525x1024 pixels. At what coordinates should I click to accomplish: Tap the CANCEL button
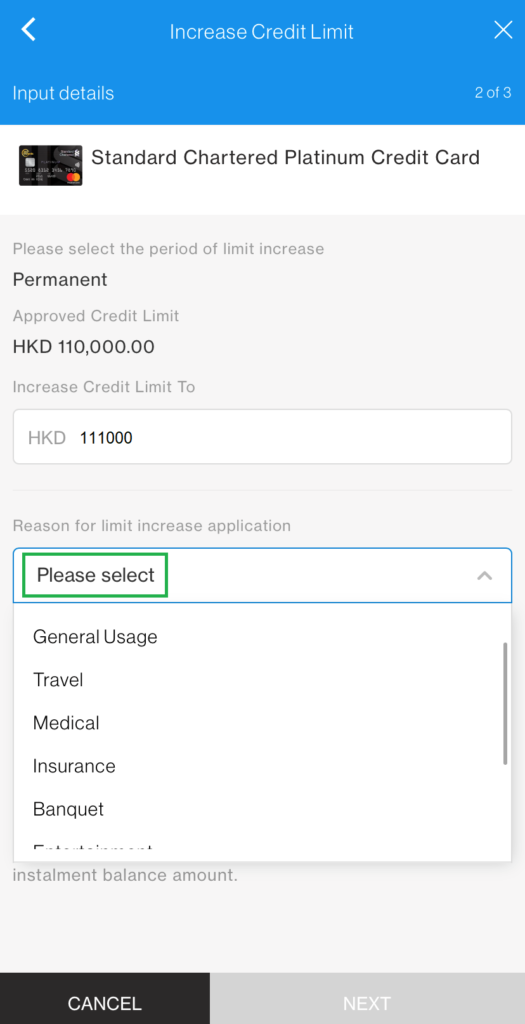(x=105, y=999)
